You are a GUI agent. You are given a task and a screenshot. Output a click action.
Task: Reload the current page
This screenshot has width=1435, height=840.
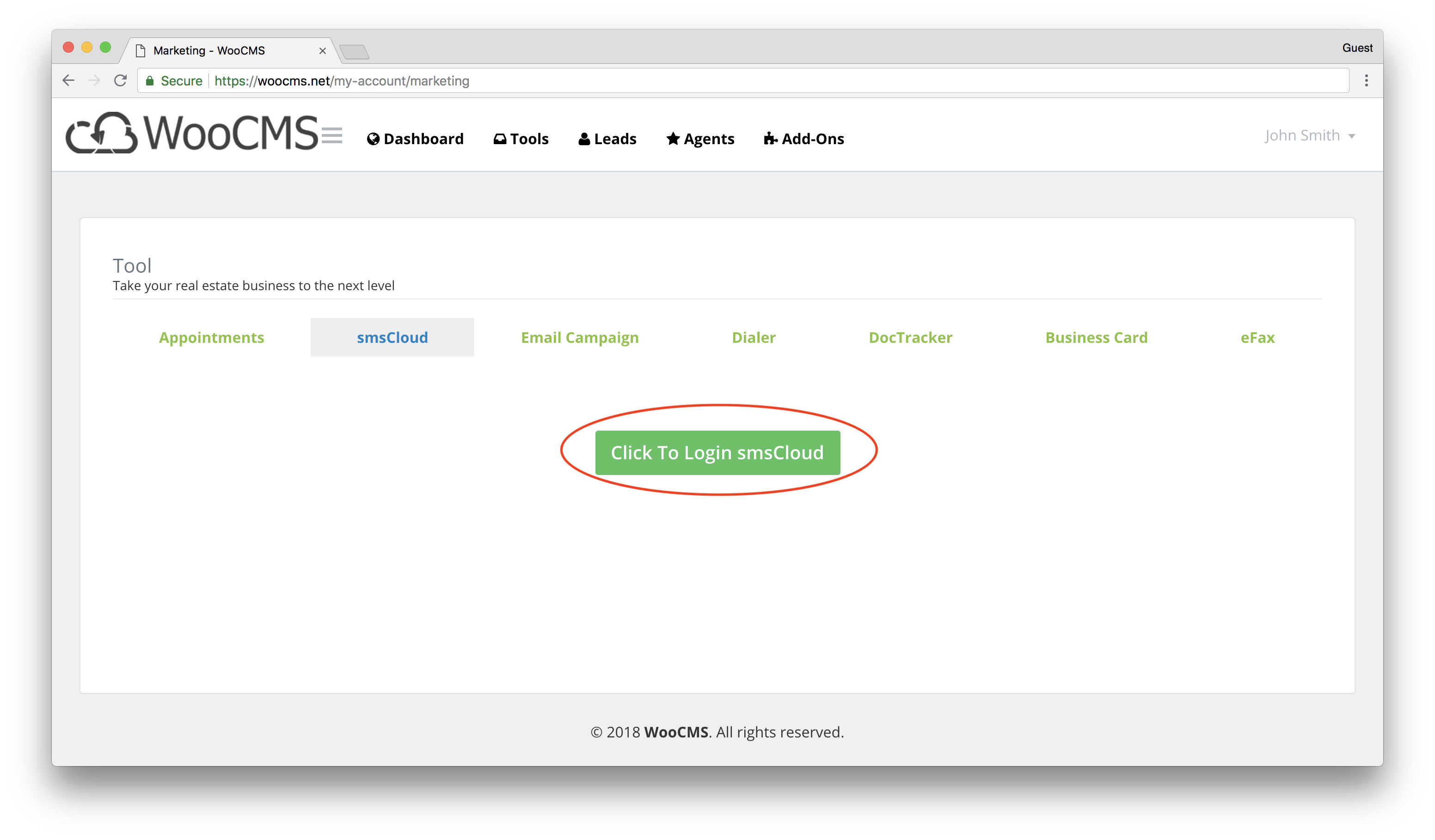pos(120,81)
